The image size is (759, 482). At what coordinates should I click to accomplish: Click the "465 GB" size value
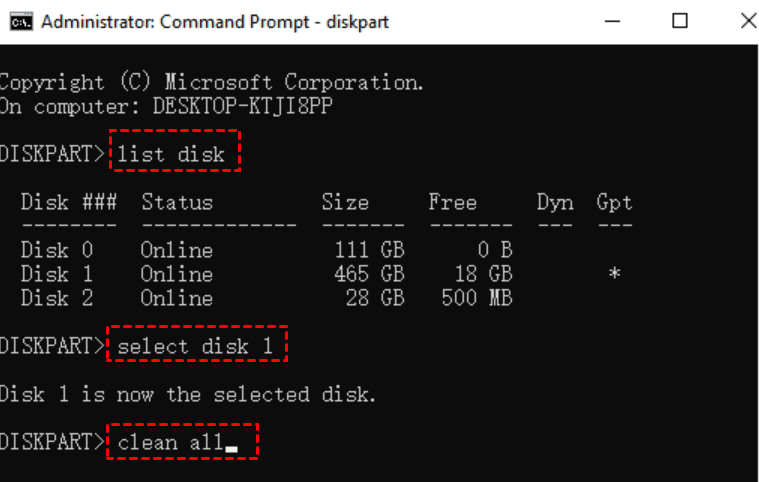pos(369,274)
